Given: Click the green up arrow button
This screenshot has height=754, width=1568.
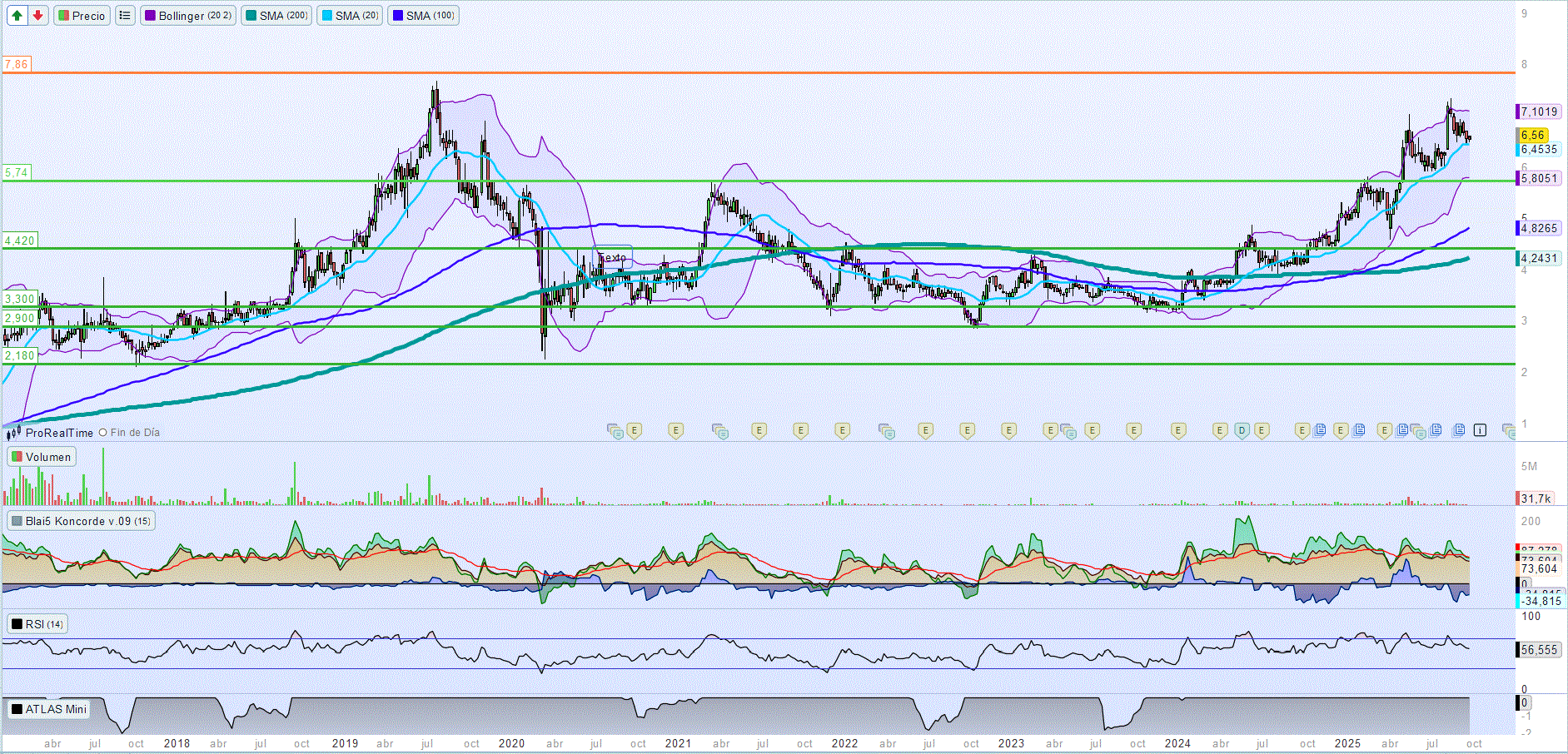Looking at the screenshot, I should coord(17,16).
